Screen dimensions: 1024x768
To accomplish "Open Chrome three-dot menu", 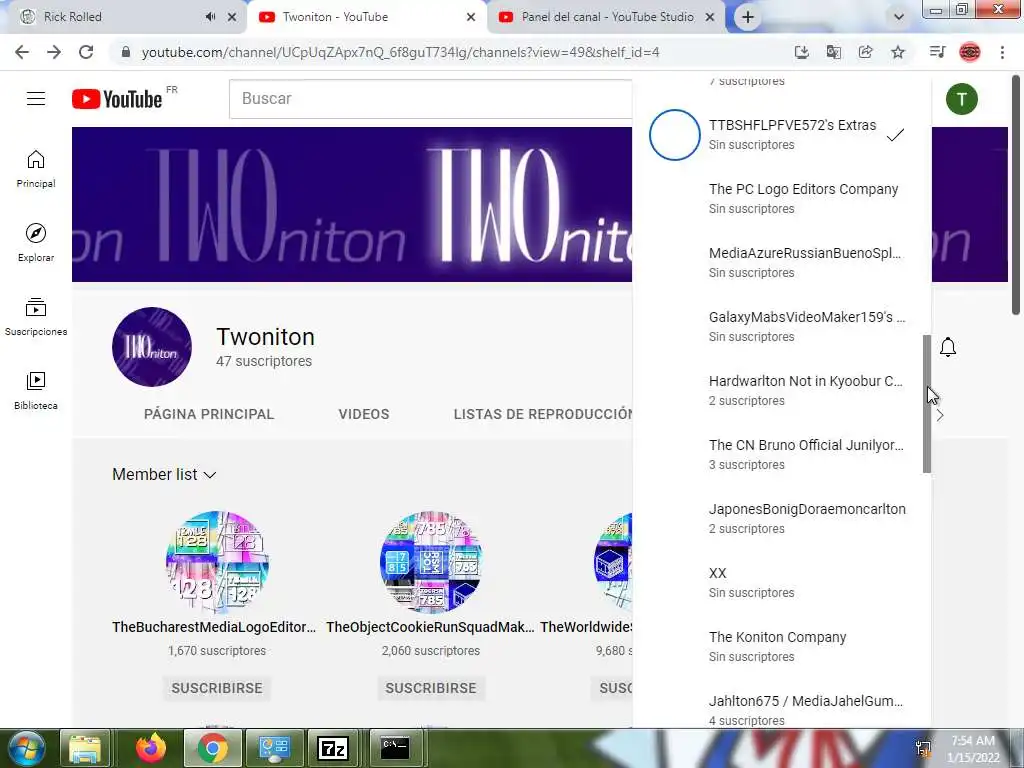I will coord(1002,52).
